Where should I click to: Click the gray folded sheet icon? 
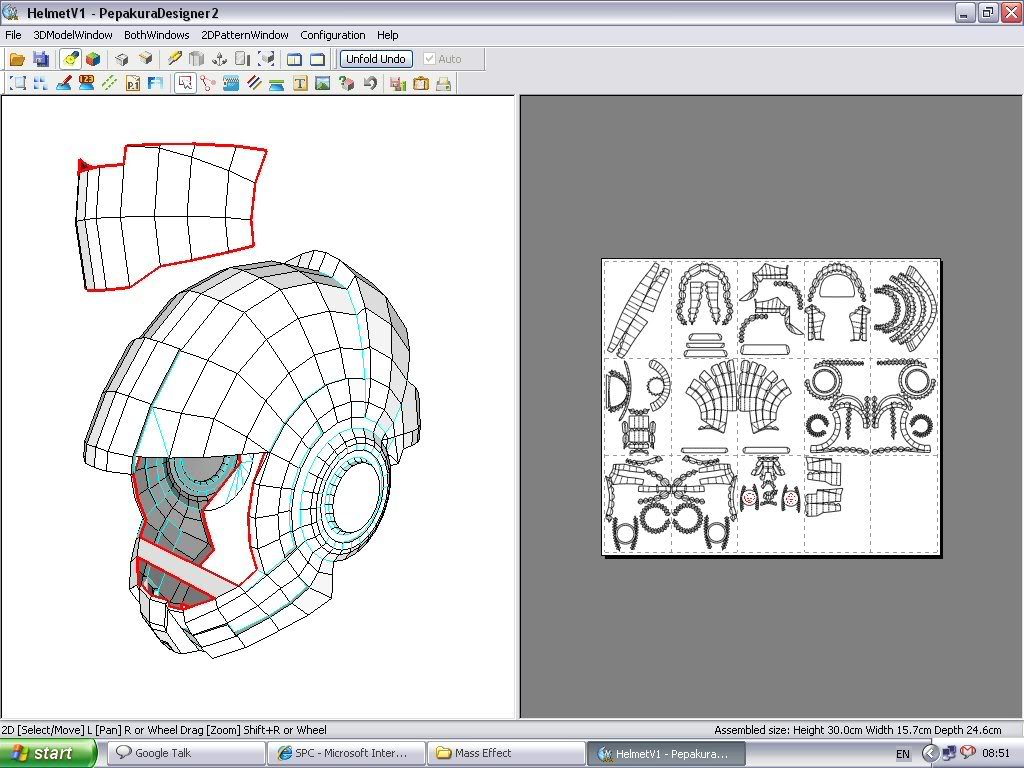click(x=197, y=59)
